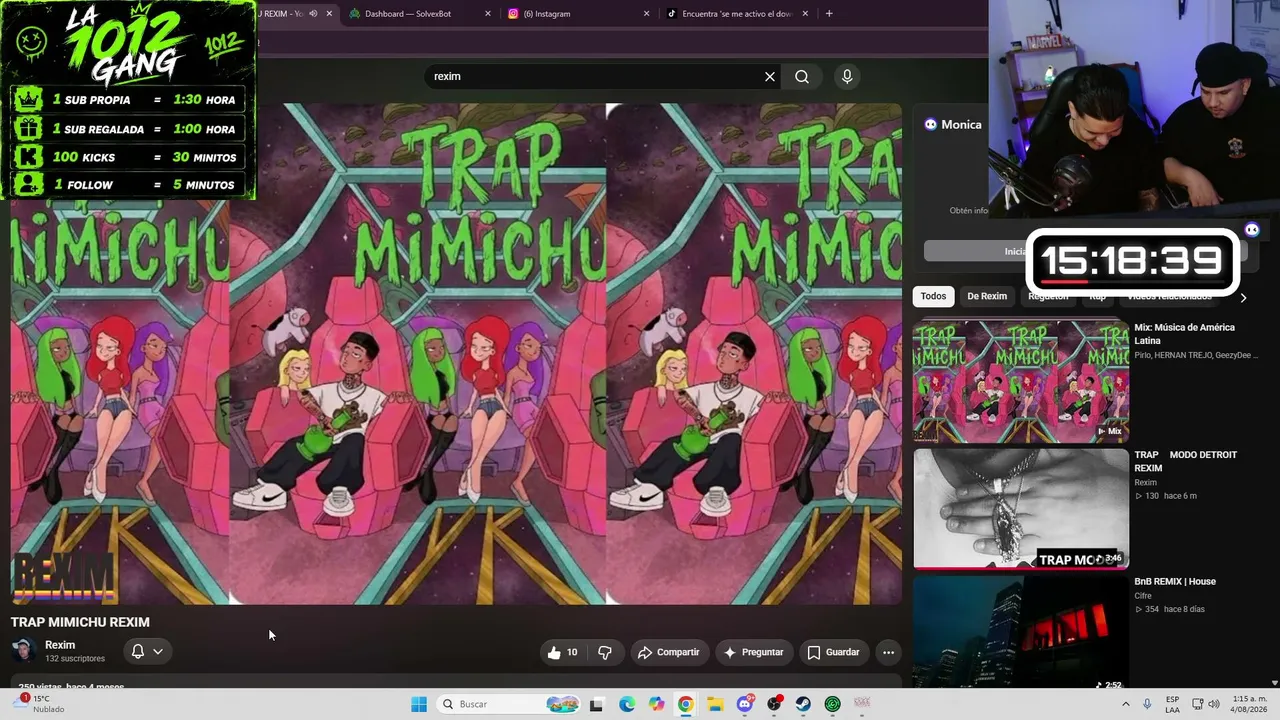Screen dimensions: 1280x720
Task: Switch to the TikTok Encuentra tab
Action: coord(737,14)
